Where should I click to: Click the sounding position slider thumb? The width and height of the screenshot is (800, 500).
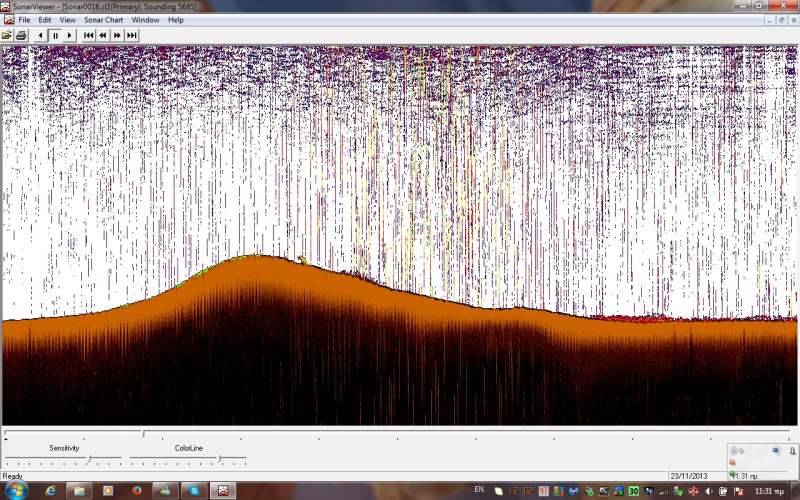(x=144, y=433)
